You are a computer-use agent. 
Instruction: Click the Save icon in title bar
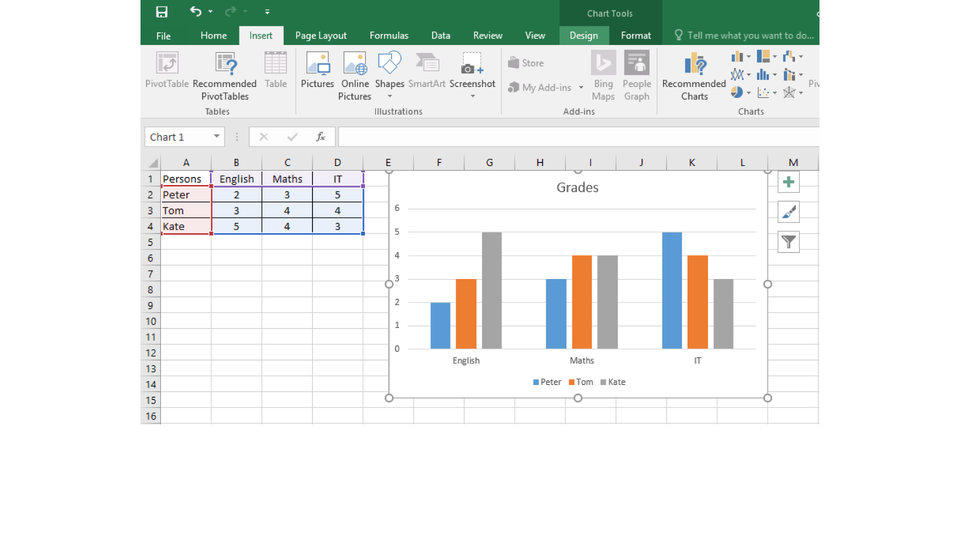pyautogui.click(x=162, y=12)
